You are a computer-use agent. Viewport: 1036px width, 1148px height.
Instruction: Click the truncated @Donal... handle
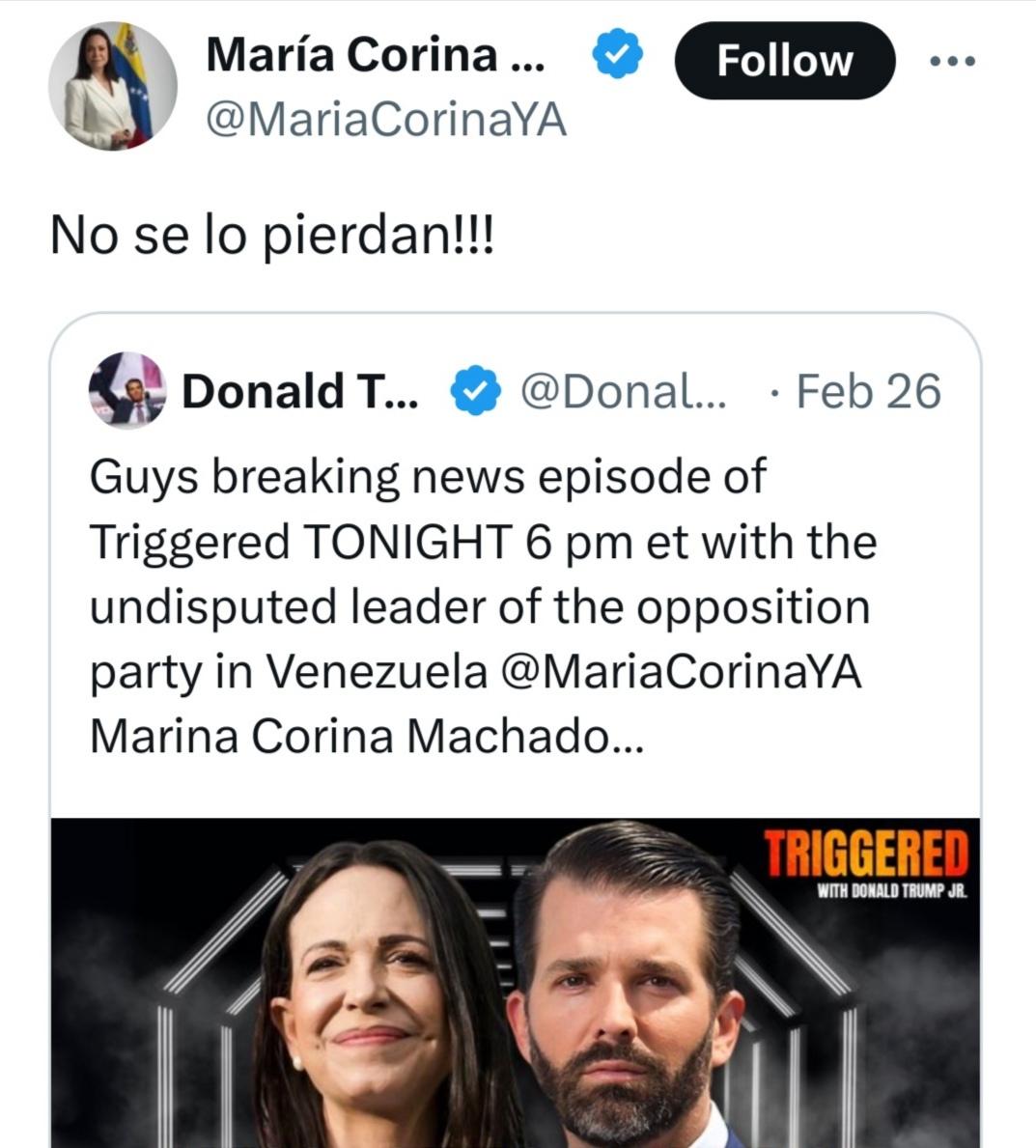click(x=623, y=391)
